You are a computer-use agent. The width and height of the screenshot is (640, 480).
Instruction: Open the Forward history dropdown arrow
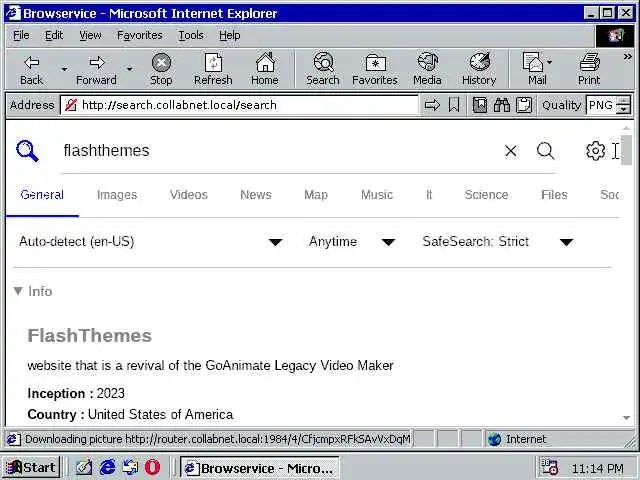pyautogui.click(x=129, y=69)
